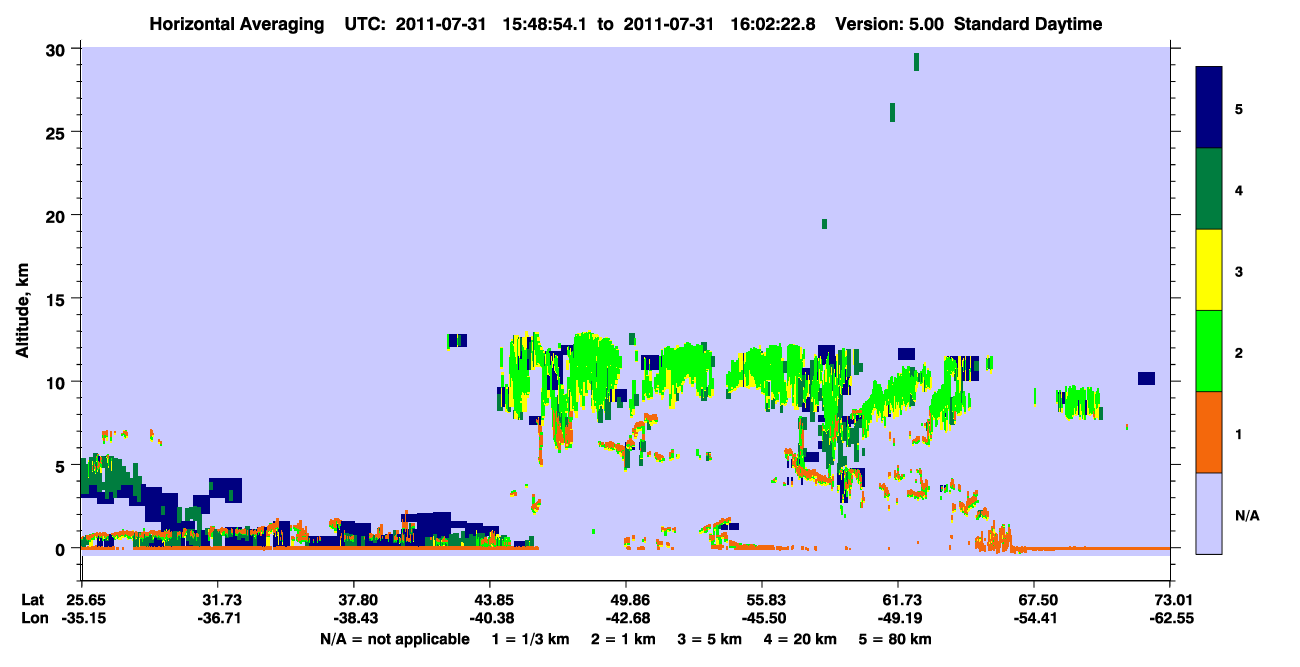
Task: Click latitude value '43.85'
Action: tap(489, 599)
